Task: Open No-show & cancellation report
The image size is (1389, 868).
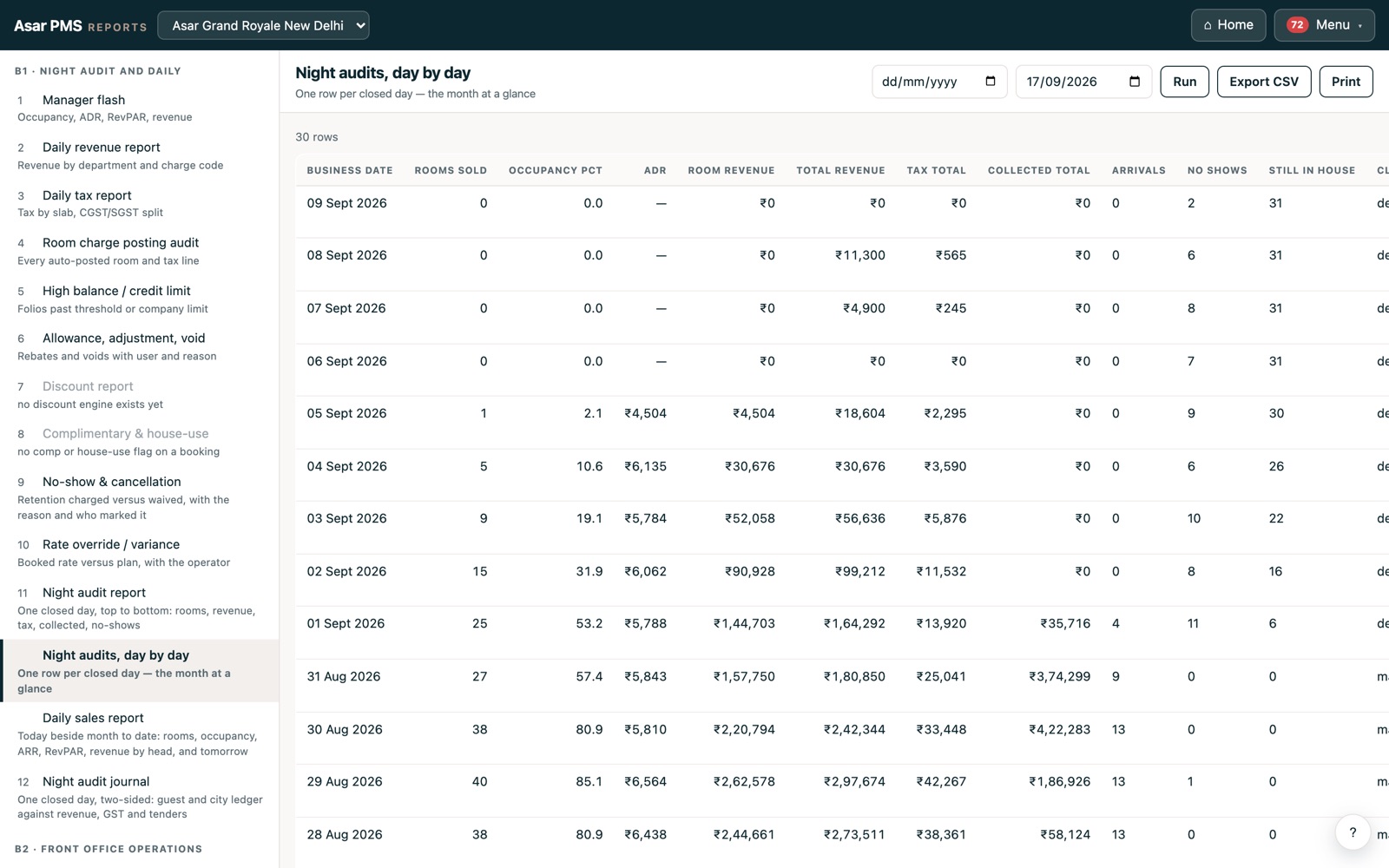Action: (x=139, y=497)
